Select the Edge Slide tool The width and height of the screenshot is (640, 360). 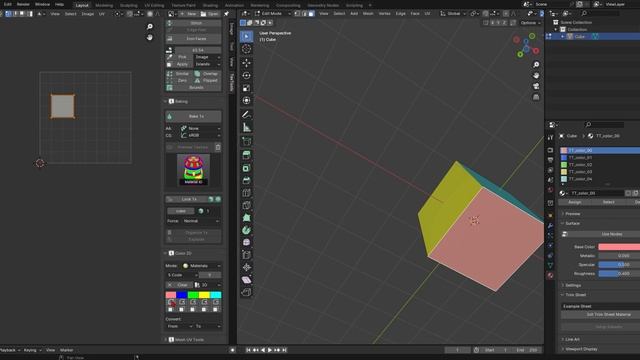click(x=246, y=255)
